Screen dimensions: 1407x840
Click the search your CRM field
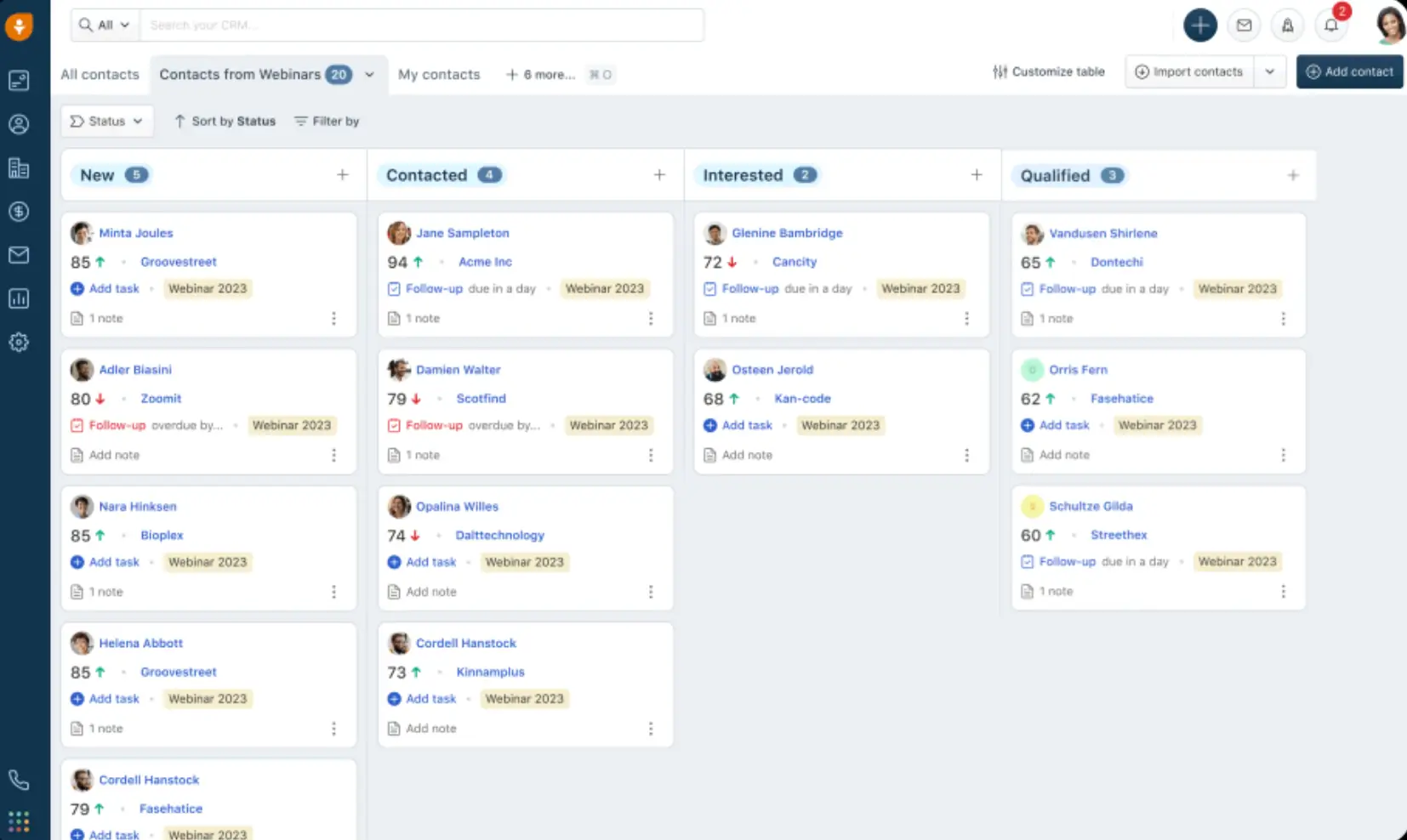pyautogui.click(x=423, y=25)
